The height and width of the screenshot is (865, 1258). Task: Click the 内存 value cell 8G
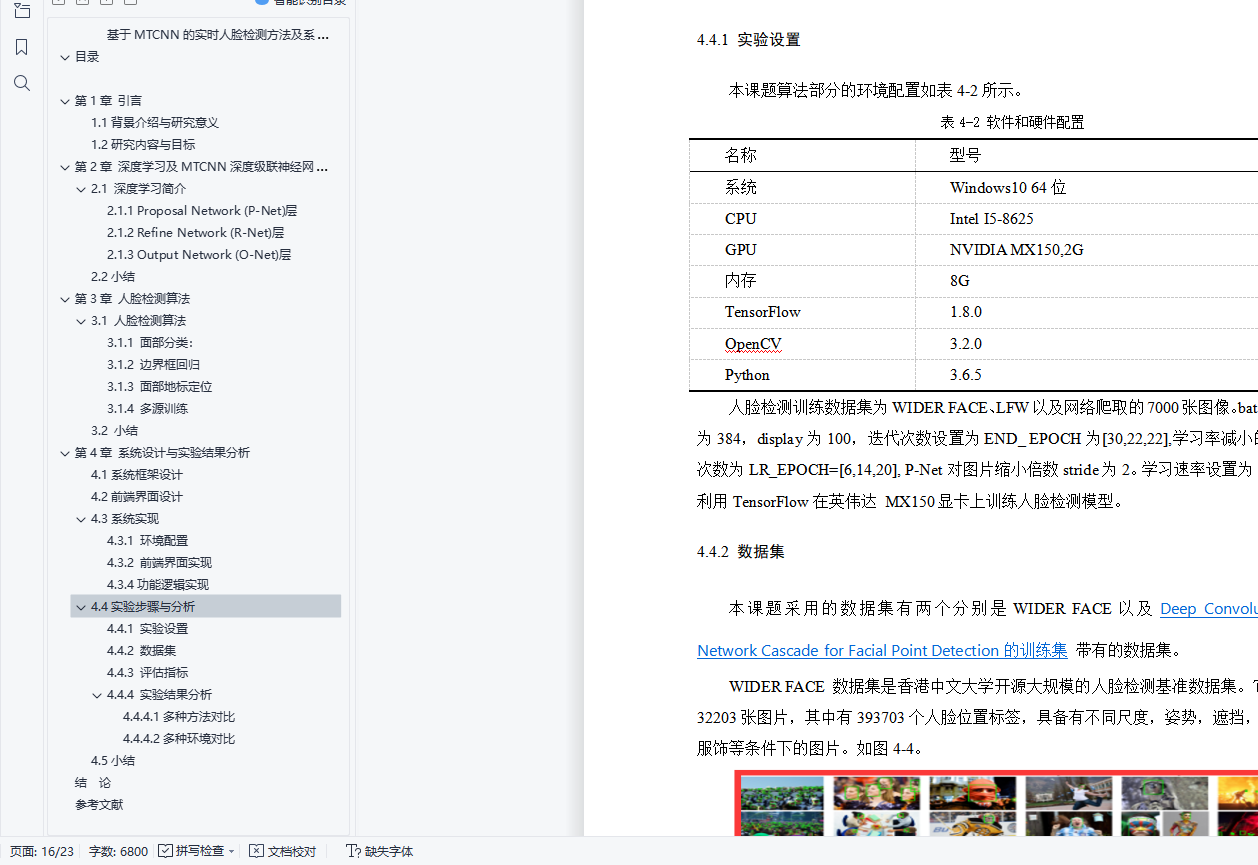(x=960, y=281)
